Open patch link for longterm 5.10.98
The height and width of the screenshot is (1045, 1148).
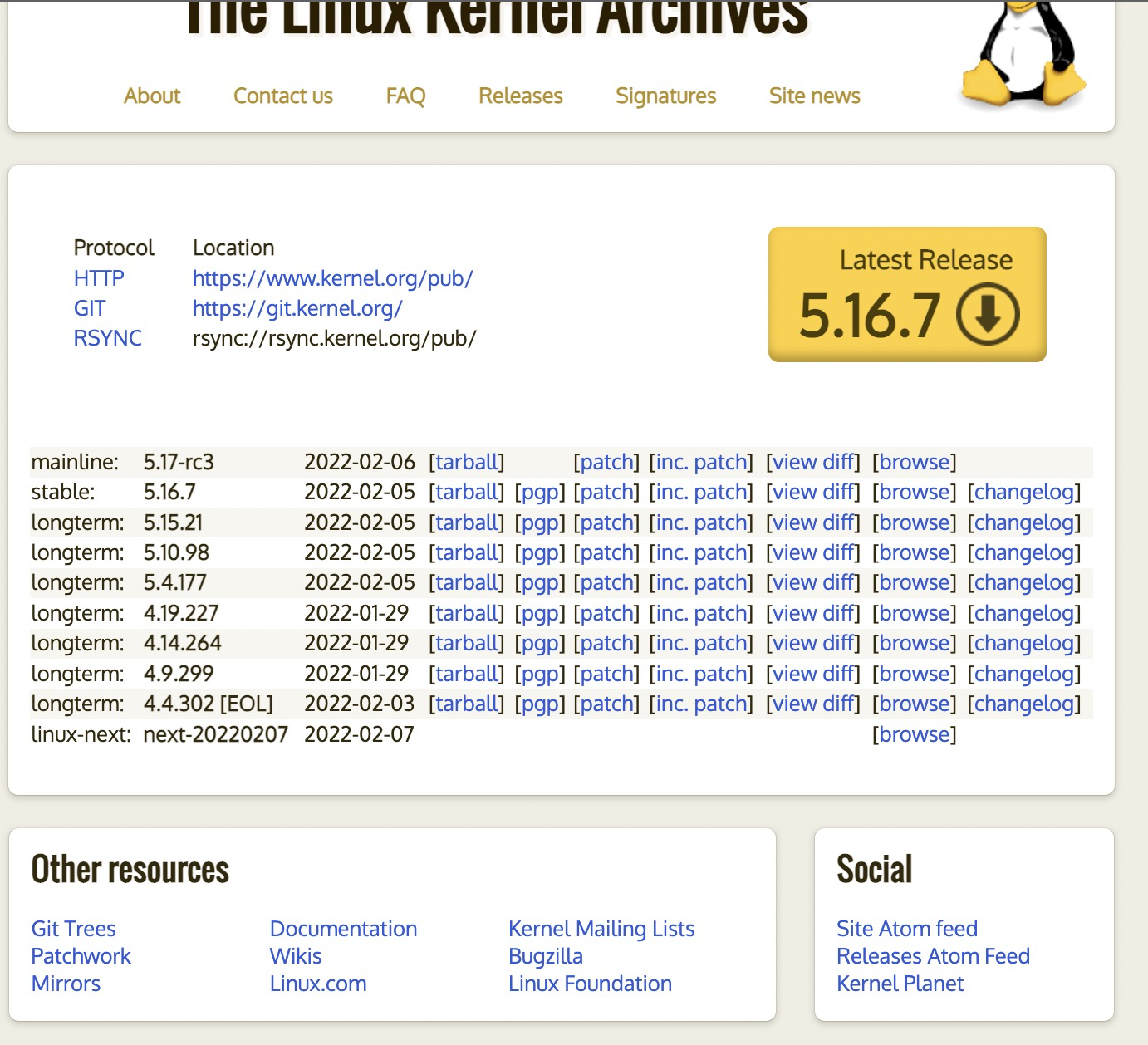point(606,553)
